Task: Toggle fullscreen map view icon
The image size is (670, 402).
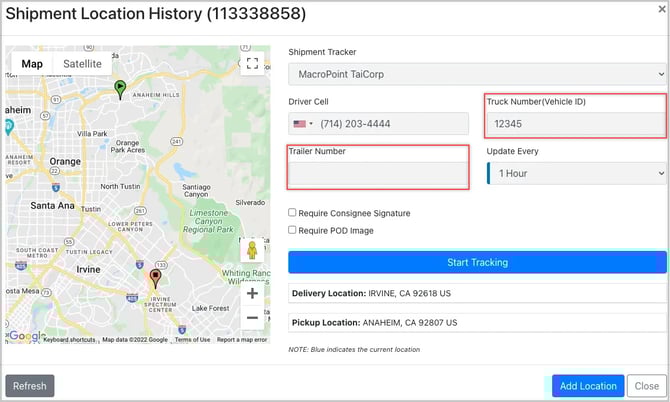Action: [x=252, y=64]
